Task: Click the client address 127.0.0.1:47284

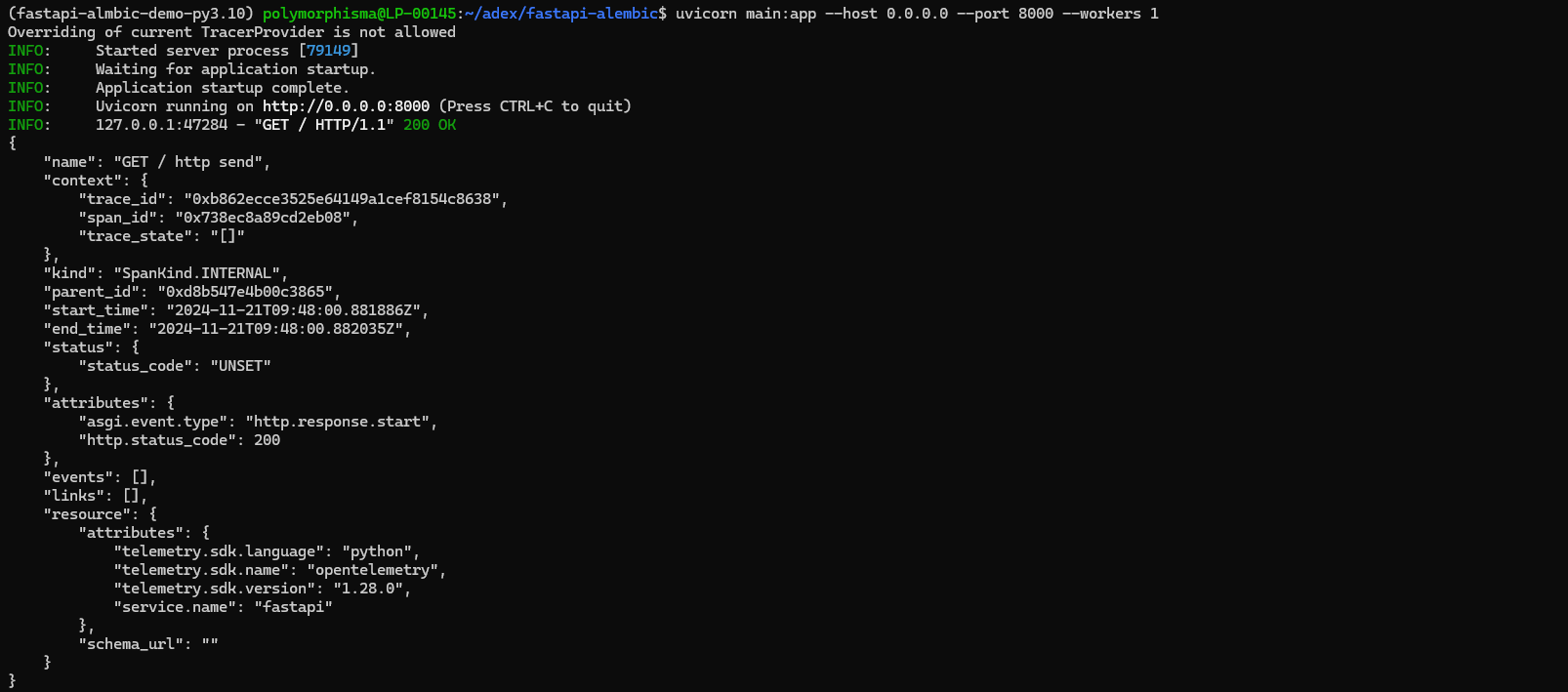Action: [161, 125]
